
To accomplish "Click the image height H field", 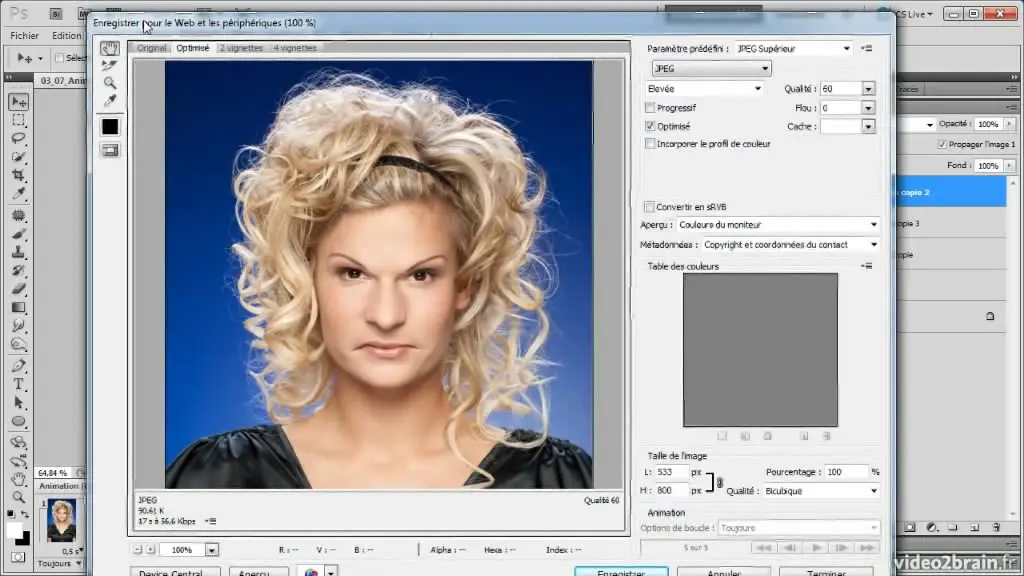I will [x=672, y=490].
